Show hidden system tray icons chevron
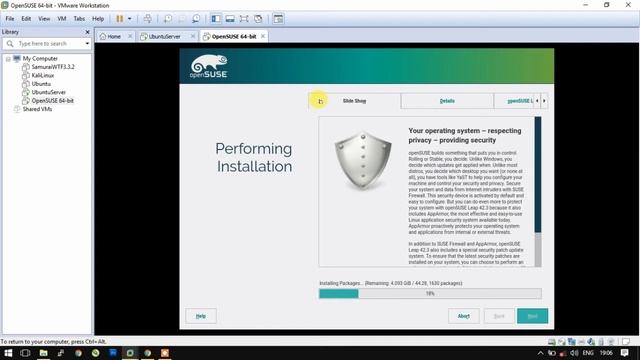This screenshot has height=360, width=640. [x=540, y=353]
